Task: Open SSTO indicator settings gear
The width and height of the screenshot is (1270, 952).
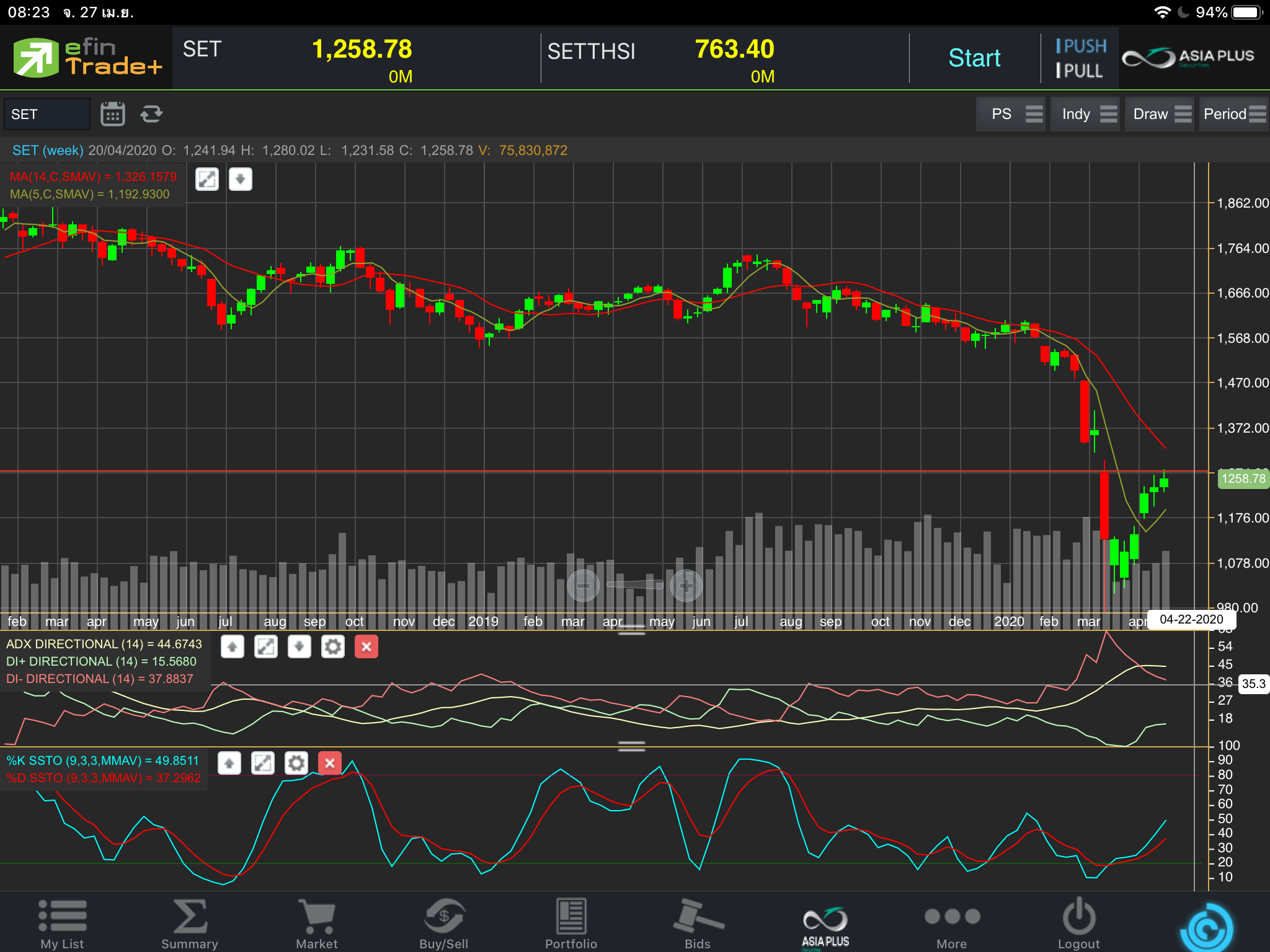Action: [296, 763]
